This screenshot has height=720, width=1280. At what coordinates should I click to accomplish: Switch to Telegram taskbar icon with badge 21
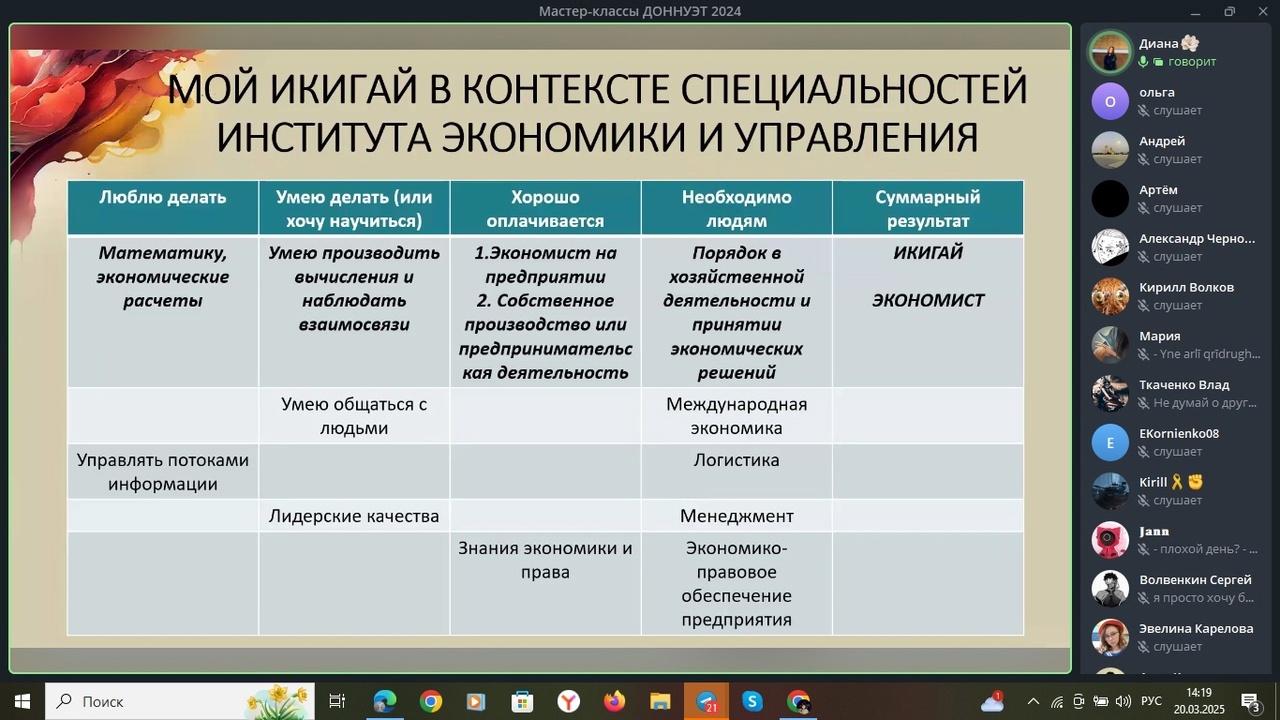point(706,701)
